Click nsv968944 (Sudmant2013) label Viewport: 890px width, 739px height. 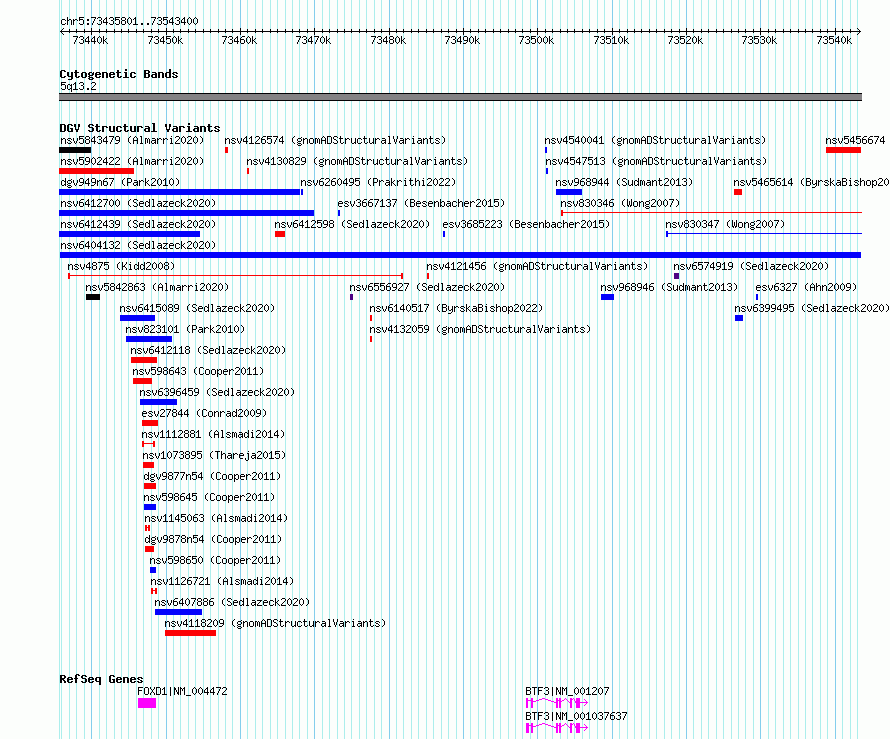pos(624,182)
